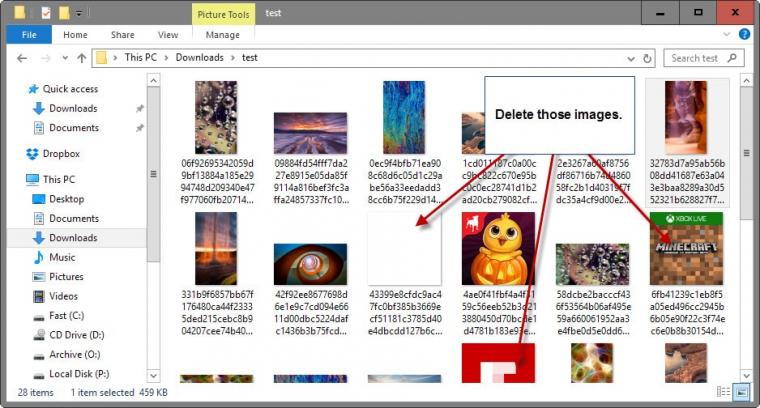The image size is (760, 408).
Task: Expand the ribbon with chevron arrow
Action: tap(726, 34)
